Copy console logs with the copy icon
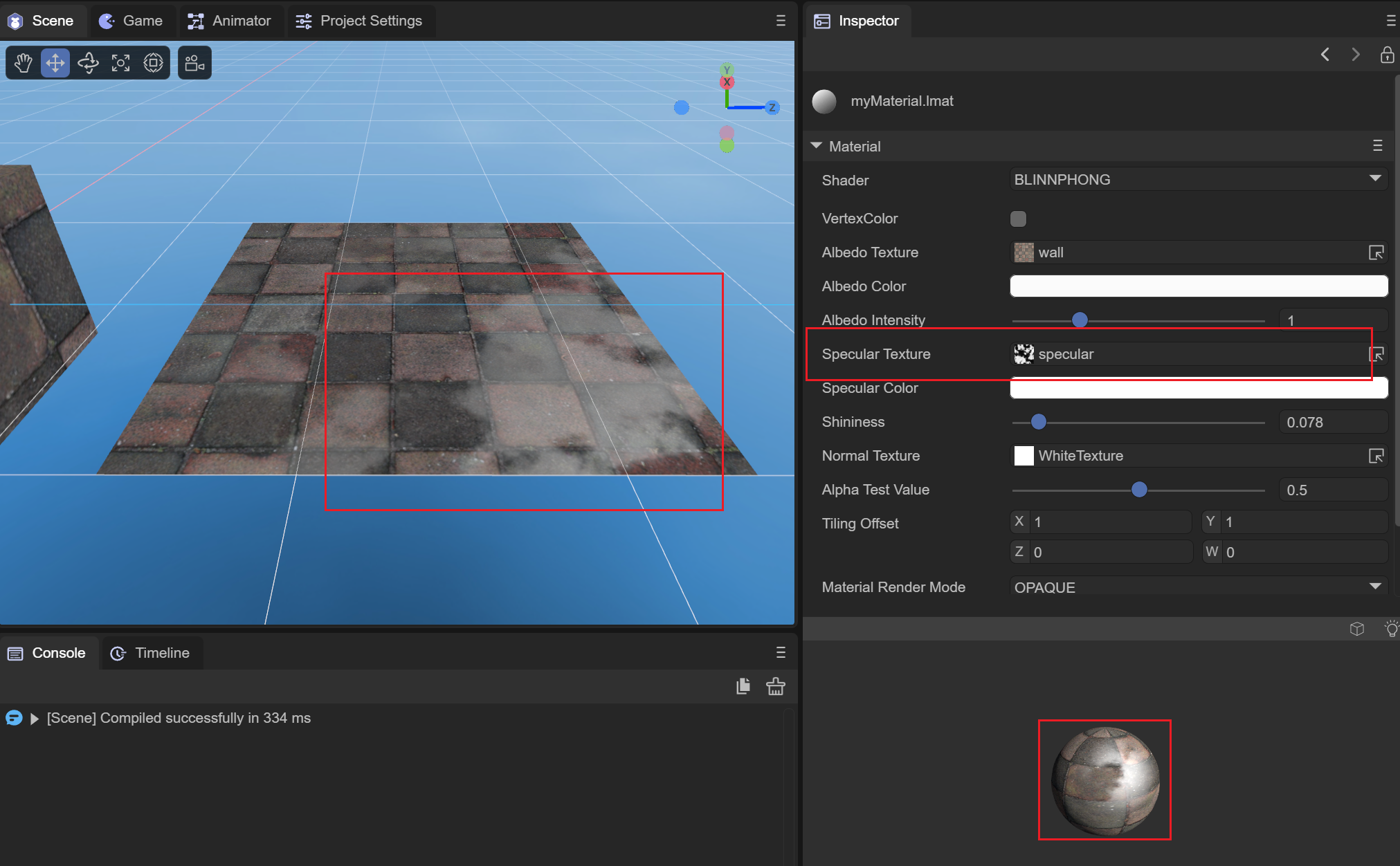 743,686
